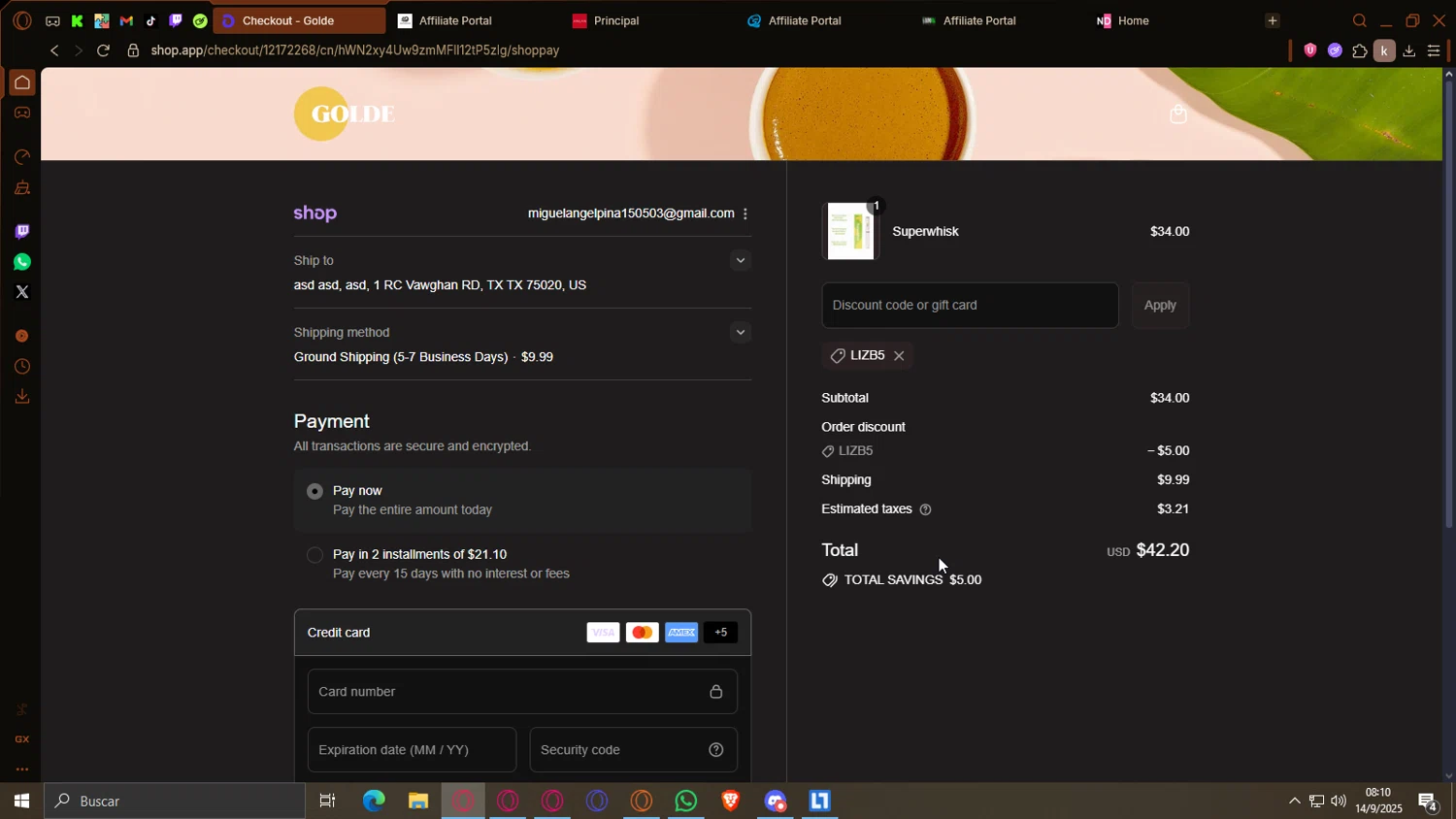
Task: Switch to the Home tab
Action: [x=1174, y=20]
